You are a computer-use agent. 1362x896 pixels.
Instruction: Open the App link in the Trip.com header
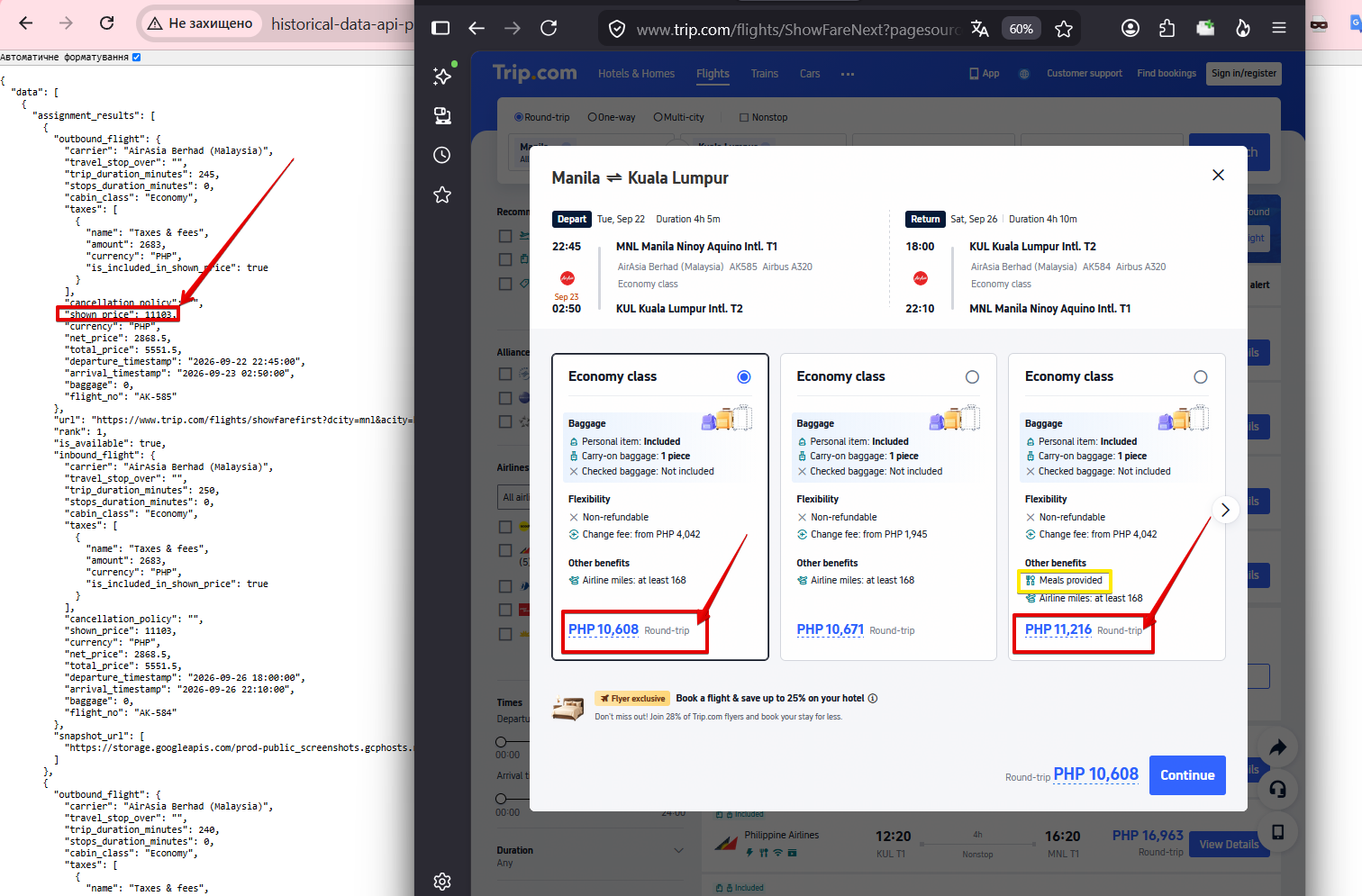click(985, 74)
